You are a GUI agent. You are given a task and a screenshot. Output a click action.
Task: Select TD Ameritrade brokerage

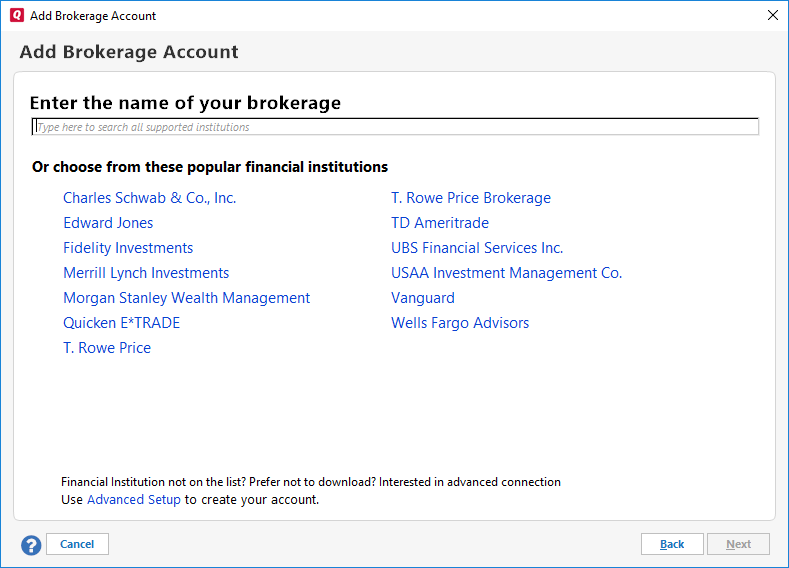(x=440, y=223)
